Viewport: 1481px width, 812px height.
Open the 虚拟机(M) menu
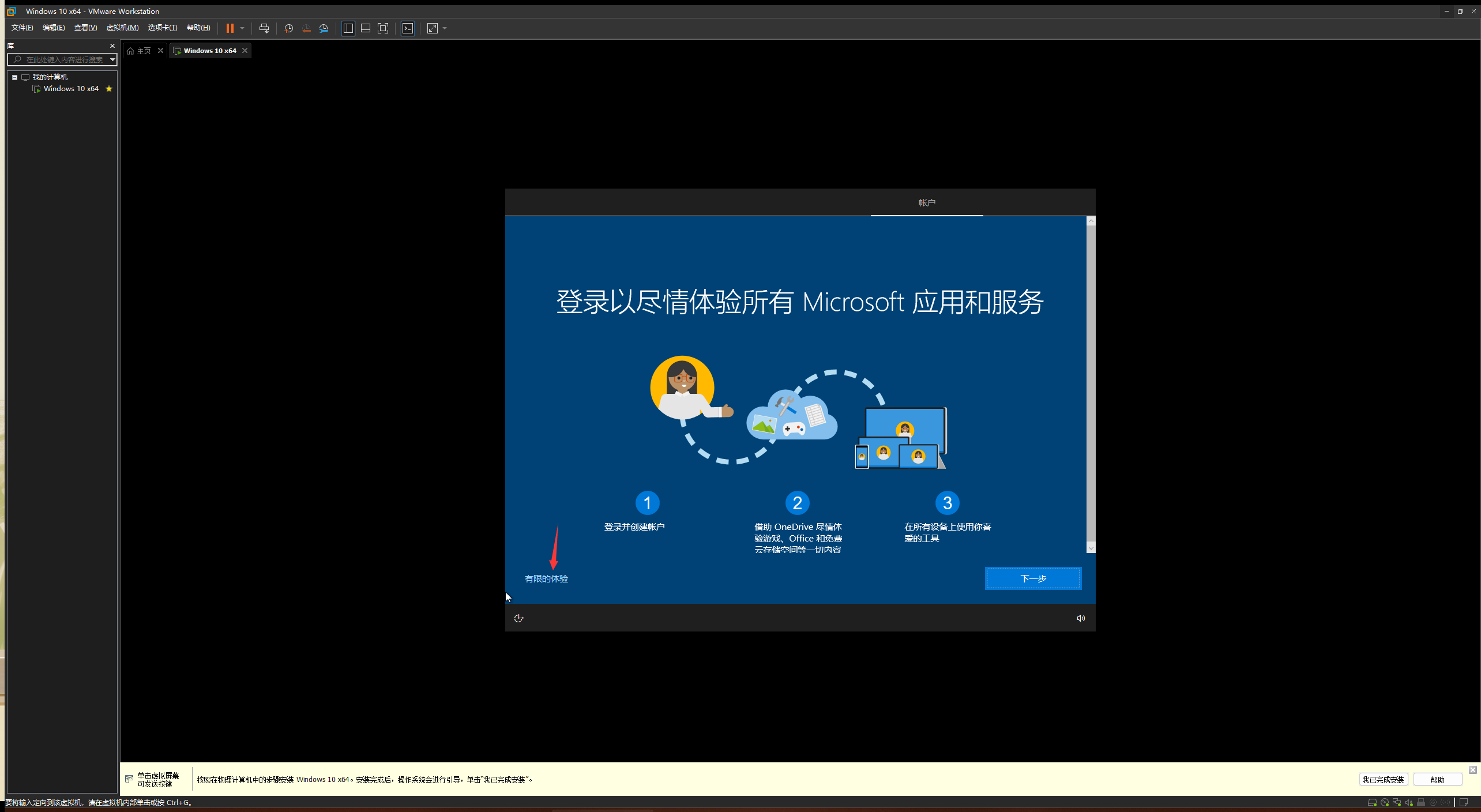tap(122, 27)
